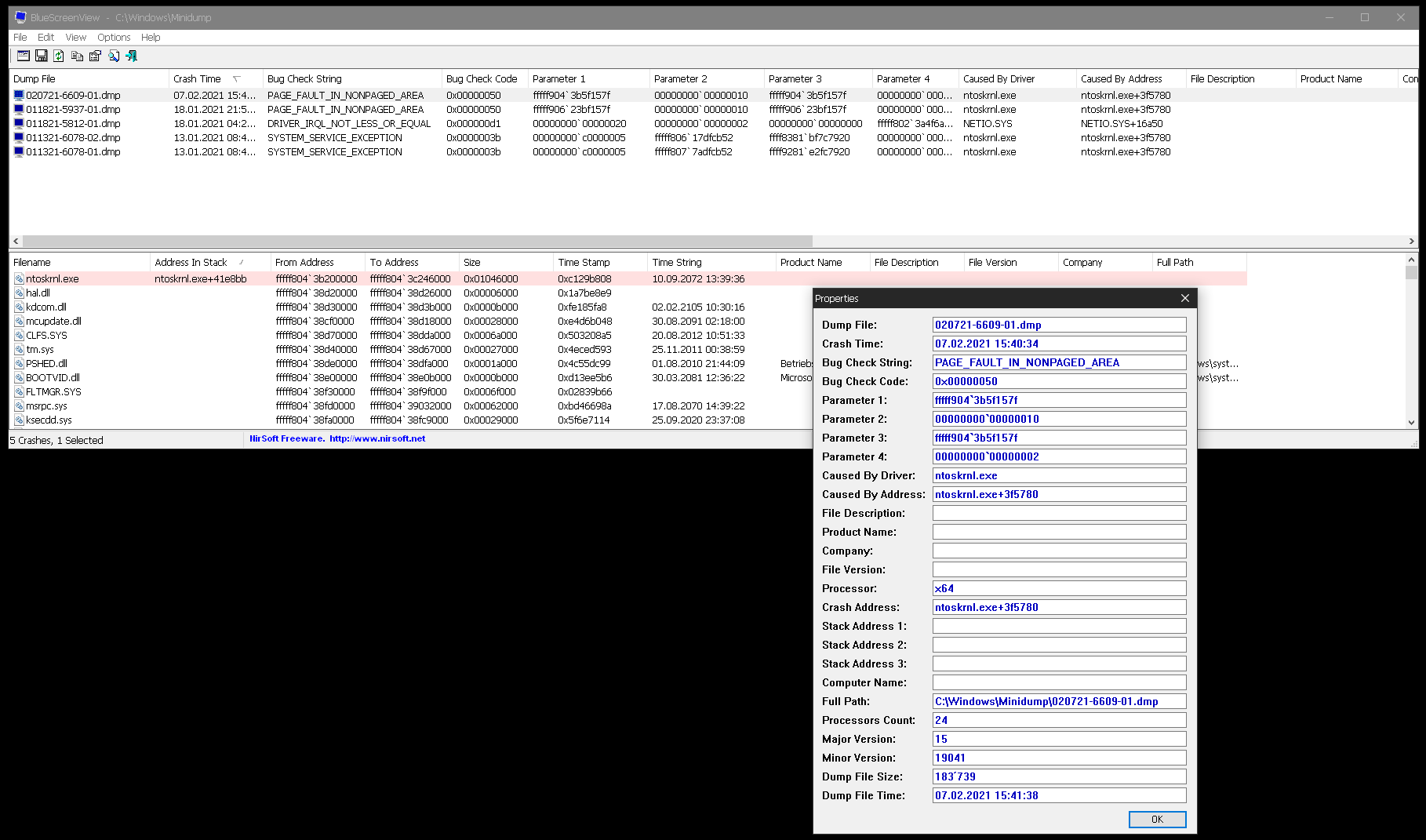Click the Dump File field in Properties

[1059, 325]
